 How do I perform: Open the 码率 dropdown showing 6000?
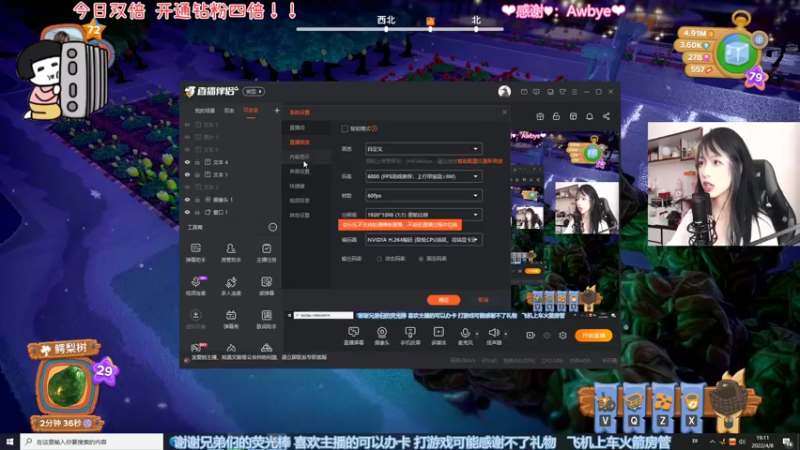[x=423, y=176]
